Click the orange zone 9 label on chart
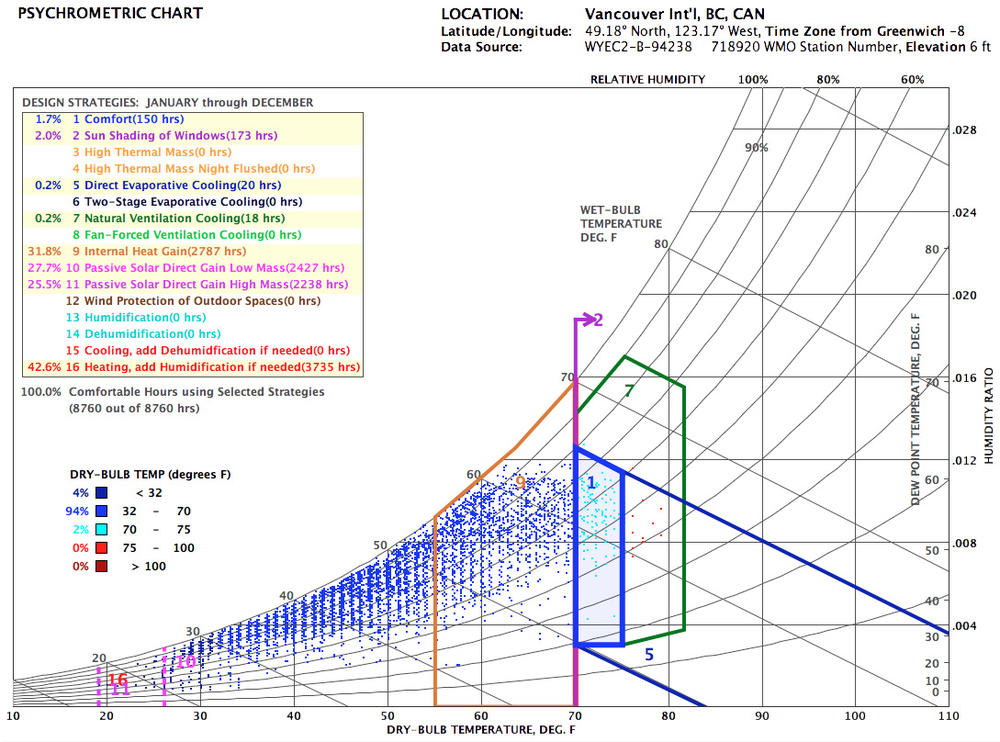 click(520, 482)
